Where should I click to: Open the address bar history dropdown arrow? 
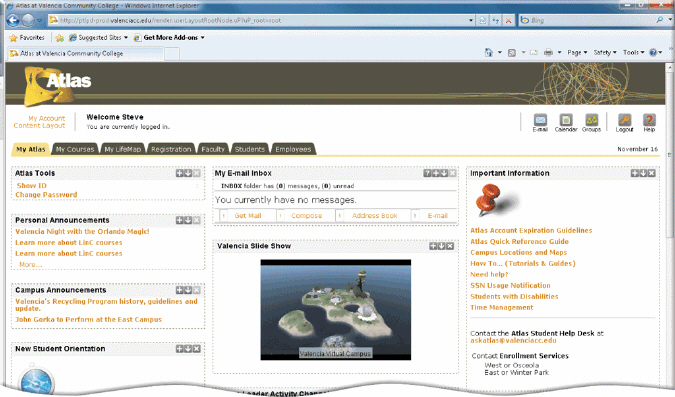(x=471, y=20)
